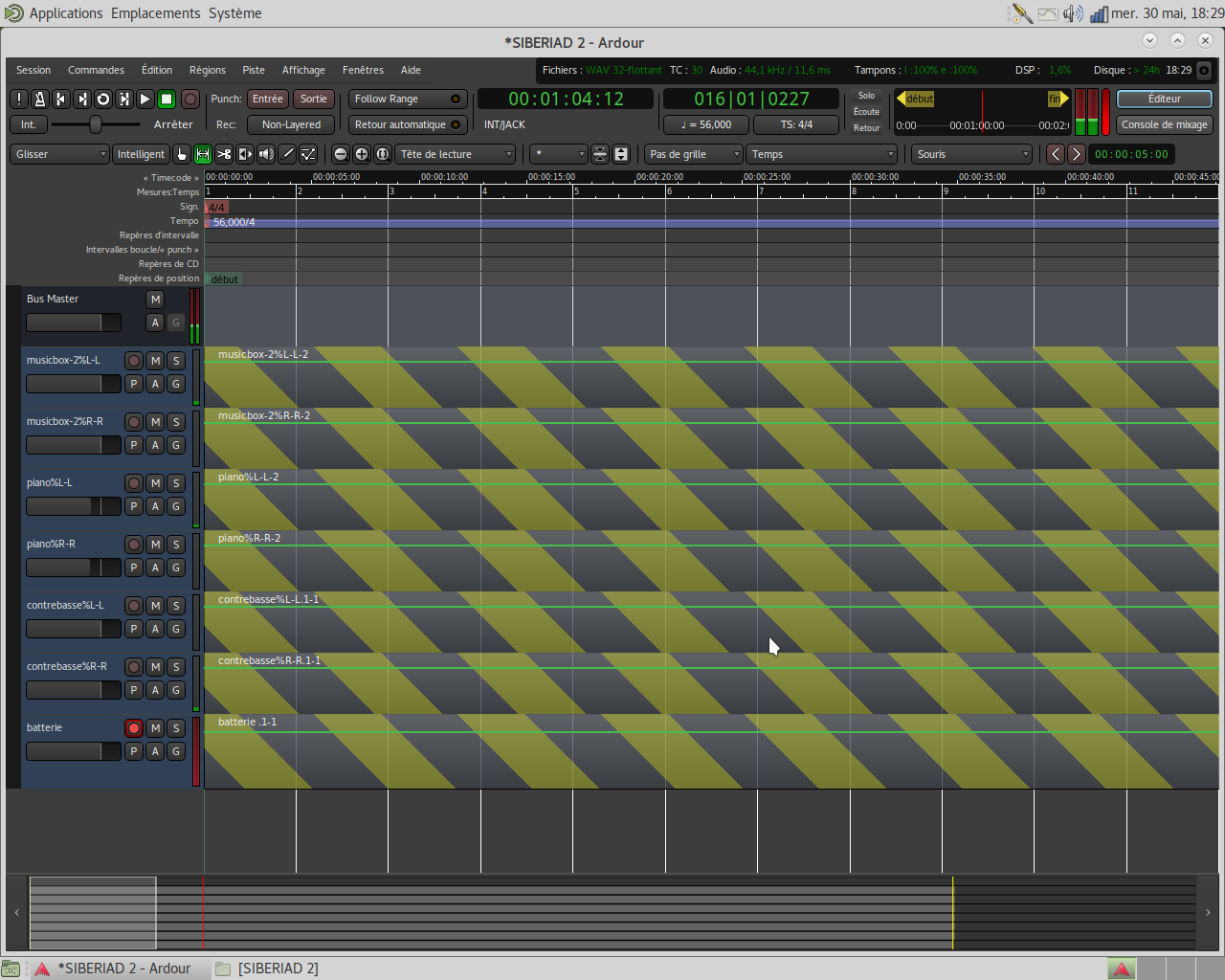Click the loop playback button
1225x980 pixels.
[103, 99]
